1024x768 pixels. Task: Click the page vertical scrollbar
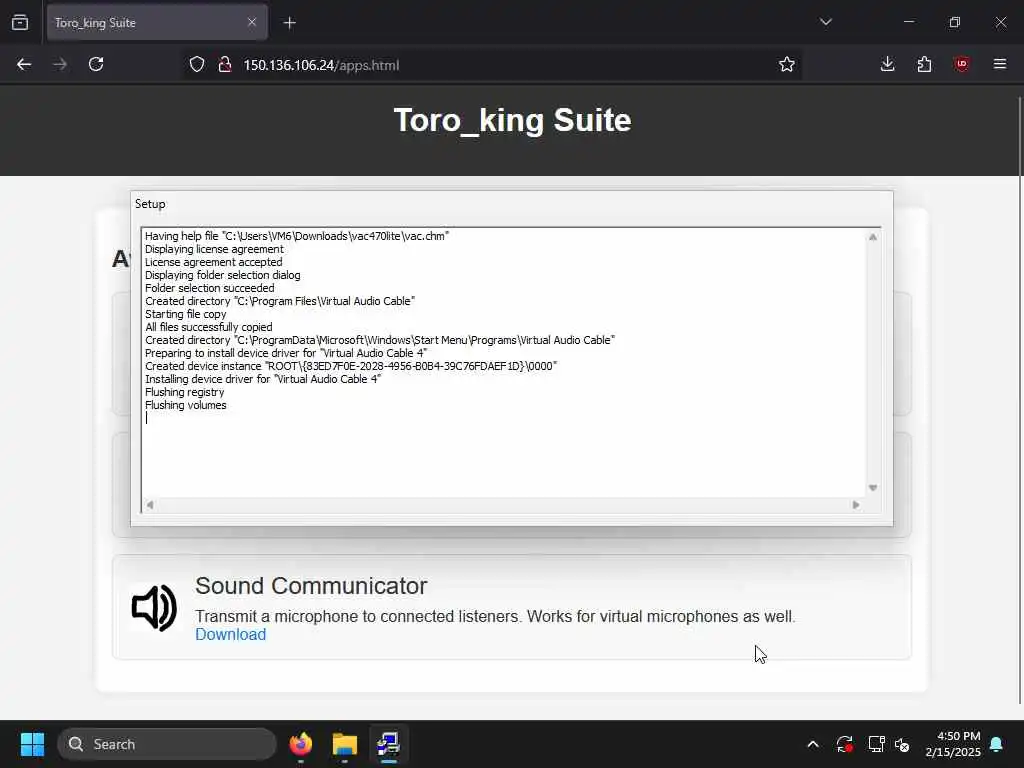(1020, 401)
